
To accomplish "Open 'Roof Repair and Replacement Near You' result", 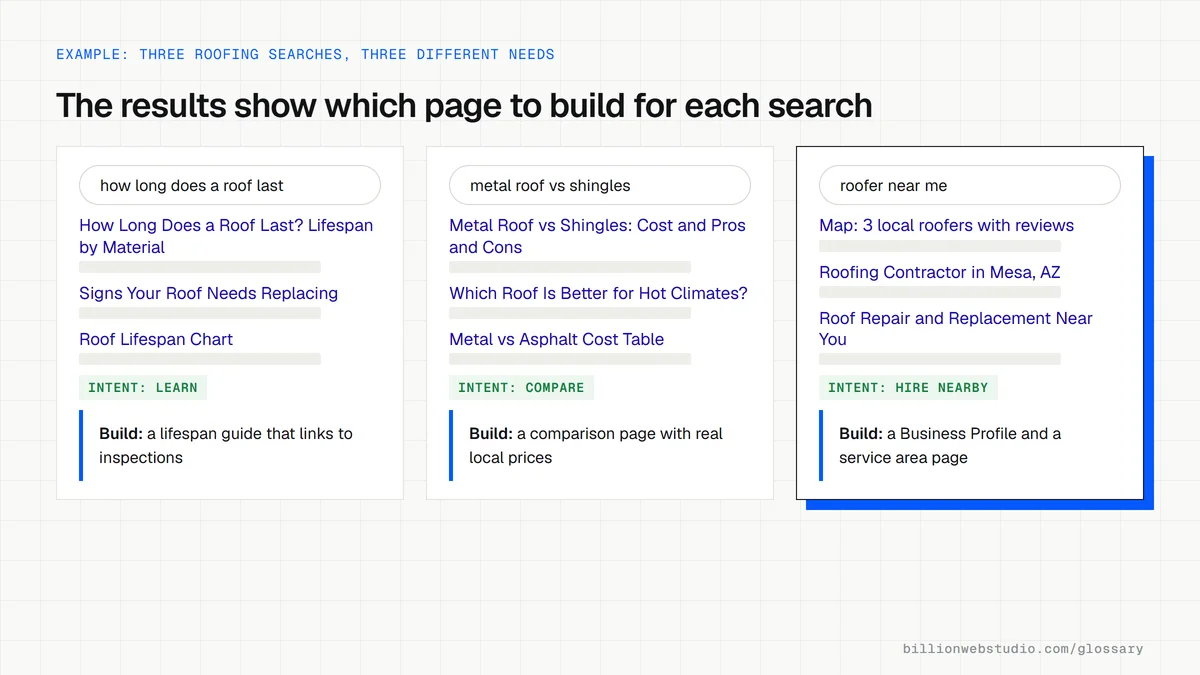I will pos(956,328).
